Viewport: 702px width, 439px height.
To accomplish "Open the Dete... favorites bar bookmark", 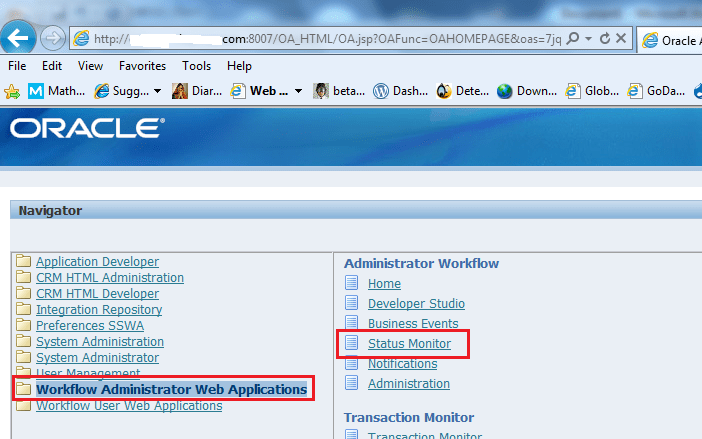I will pos(463,91).
